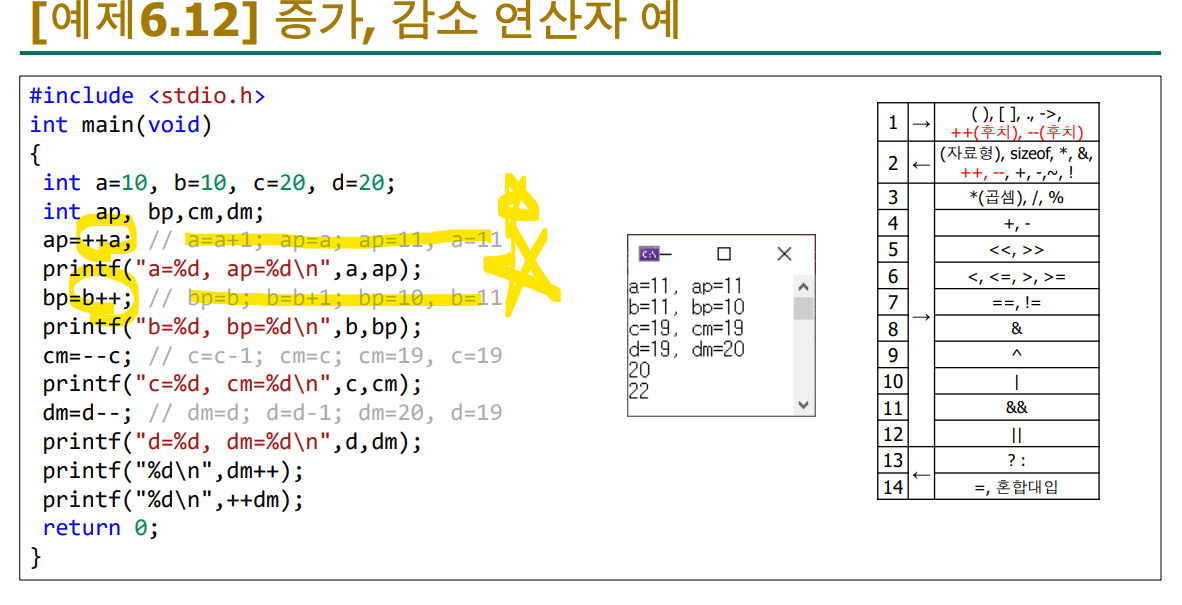Click the left arrow in precedence row 2

tap(921, 164)
